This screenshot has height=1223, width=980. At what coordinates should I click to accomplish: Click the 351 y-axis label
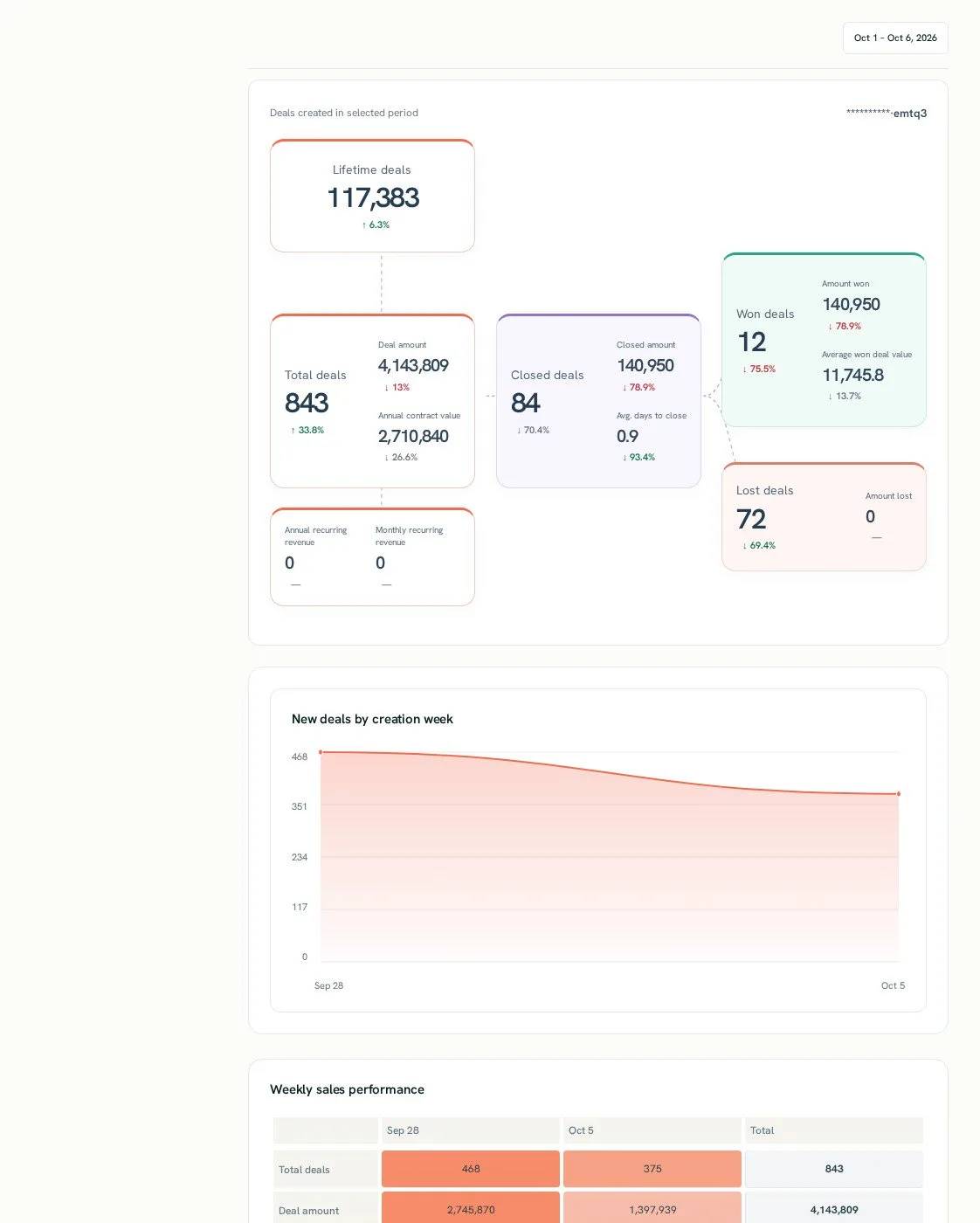click(300, 806)
